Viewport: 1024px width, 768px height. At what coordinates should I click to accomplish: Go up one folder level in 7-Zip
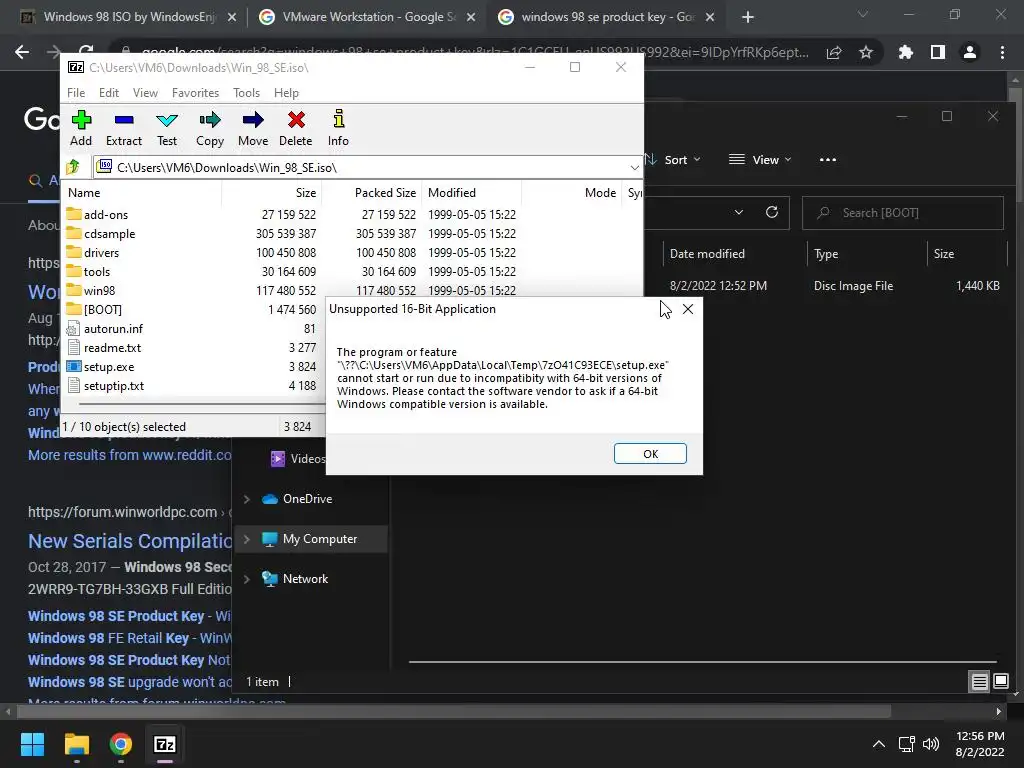73,167
